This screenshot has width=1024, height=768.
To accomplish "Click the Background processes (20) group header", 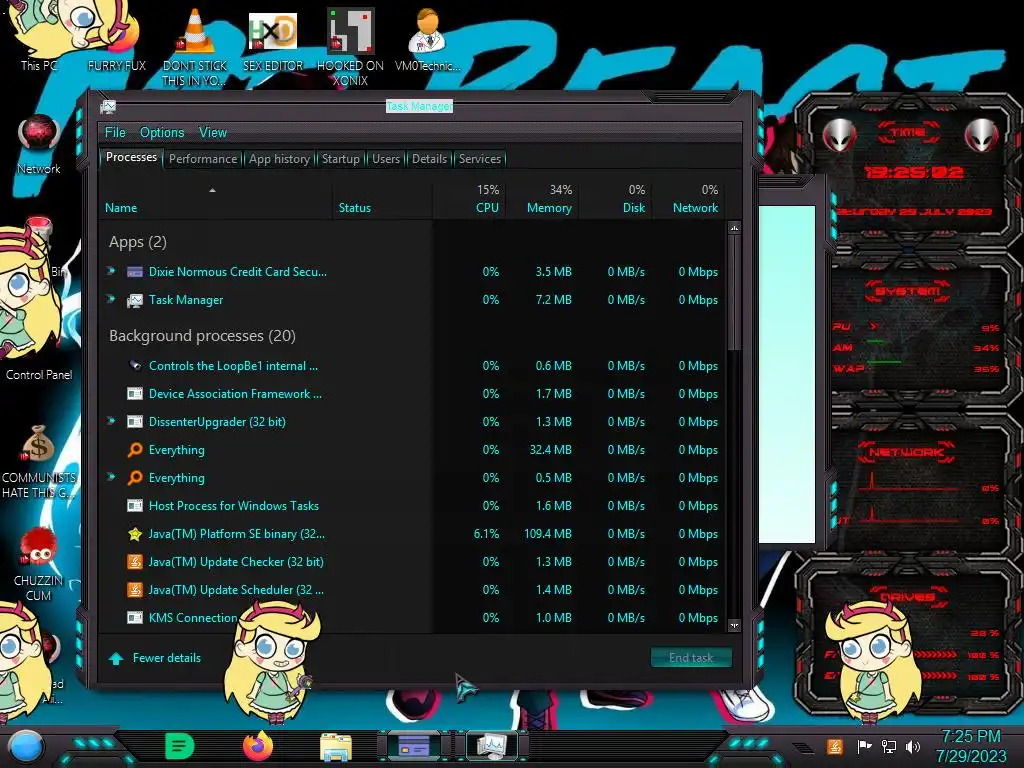I will coord(202,336).
